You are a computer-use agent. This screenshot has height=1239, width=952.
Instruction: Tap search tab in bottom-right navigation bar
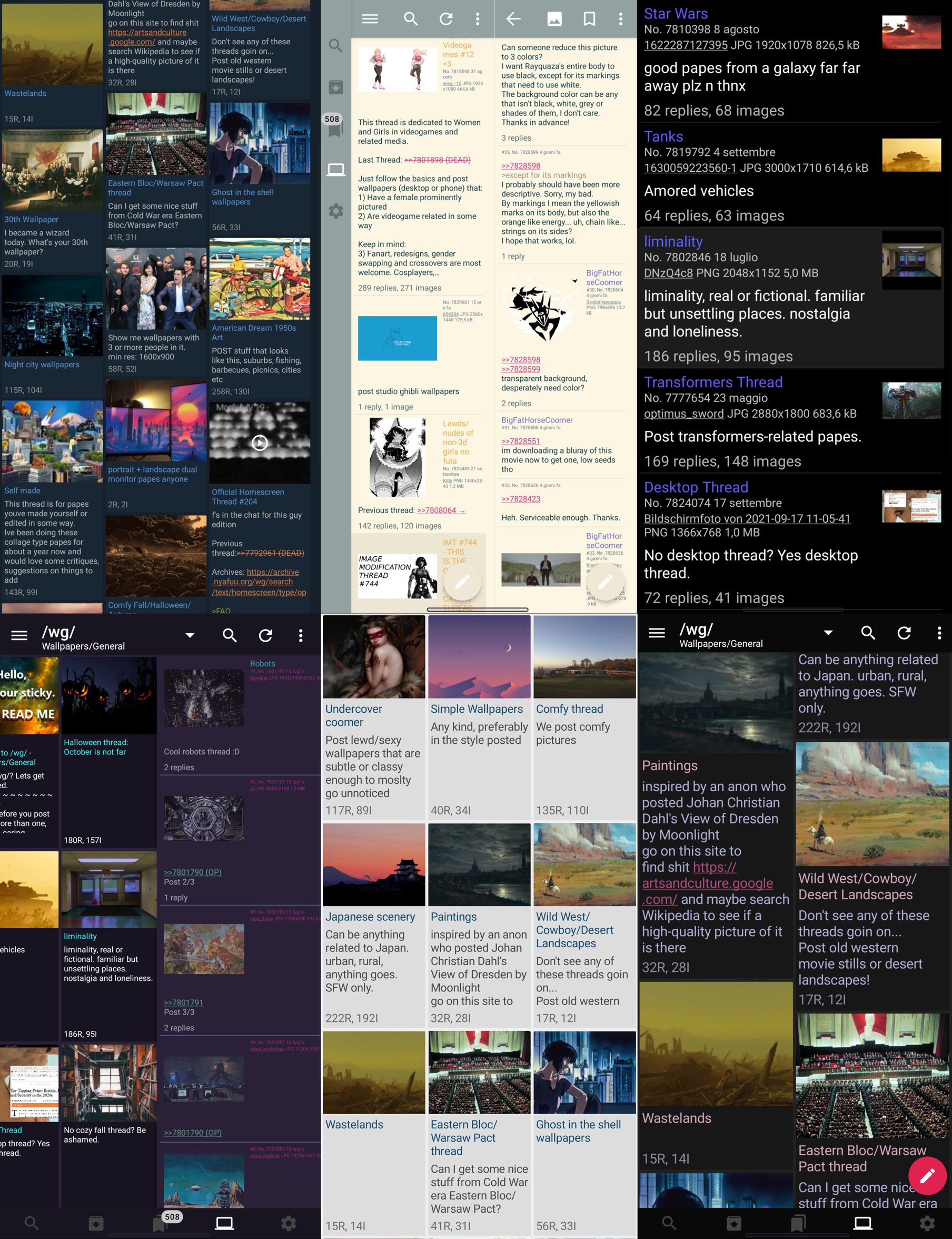click(x=669, y=1223)
